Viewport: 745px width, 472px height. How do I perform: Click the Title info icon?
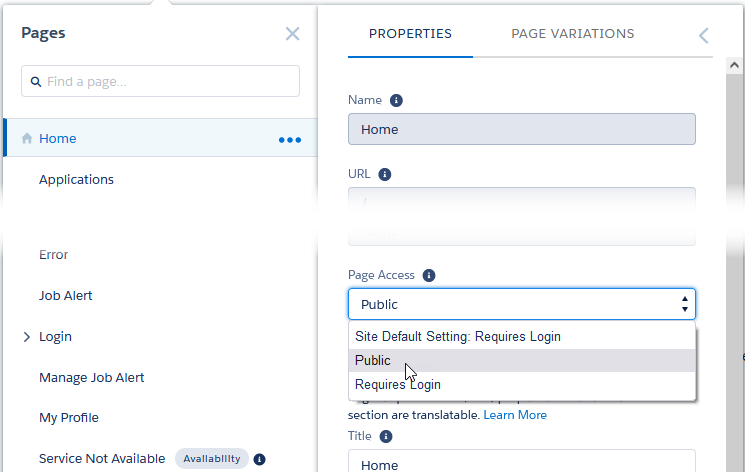[x=386, y=437]
